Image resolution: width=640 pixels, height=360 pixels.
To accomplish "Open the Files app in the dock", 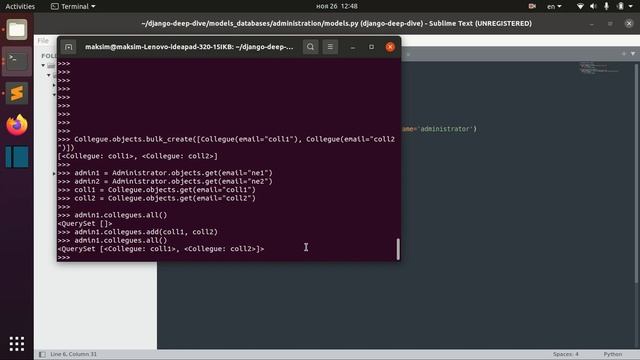I will pos(17,29).
